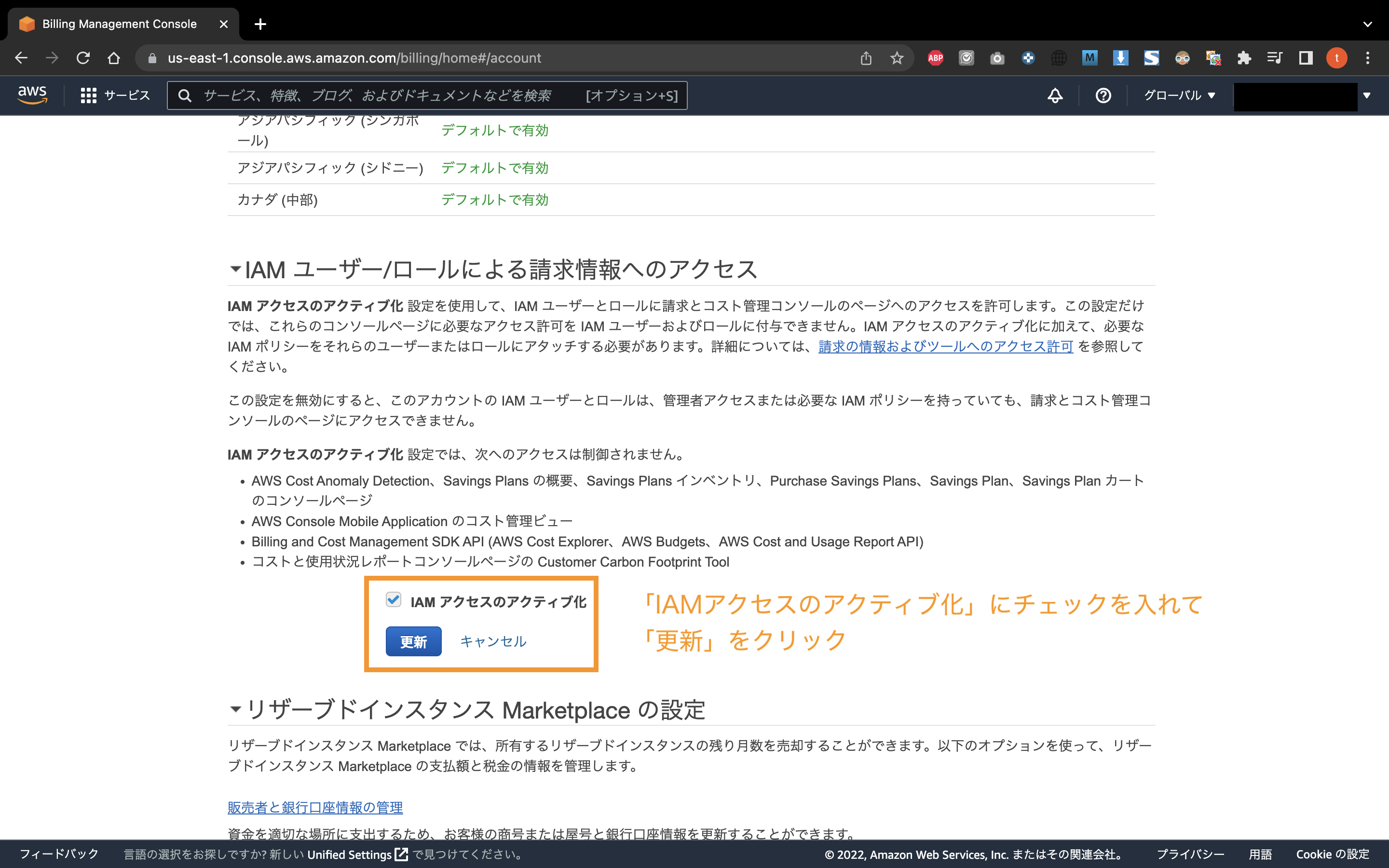Open a new browser tab
The width and height of the screenshot is (1389, 868).
tap(260, 24)
